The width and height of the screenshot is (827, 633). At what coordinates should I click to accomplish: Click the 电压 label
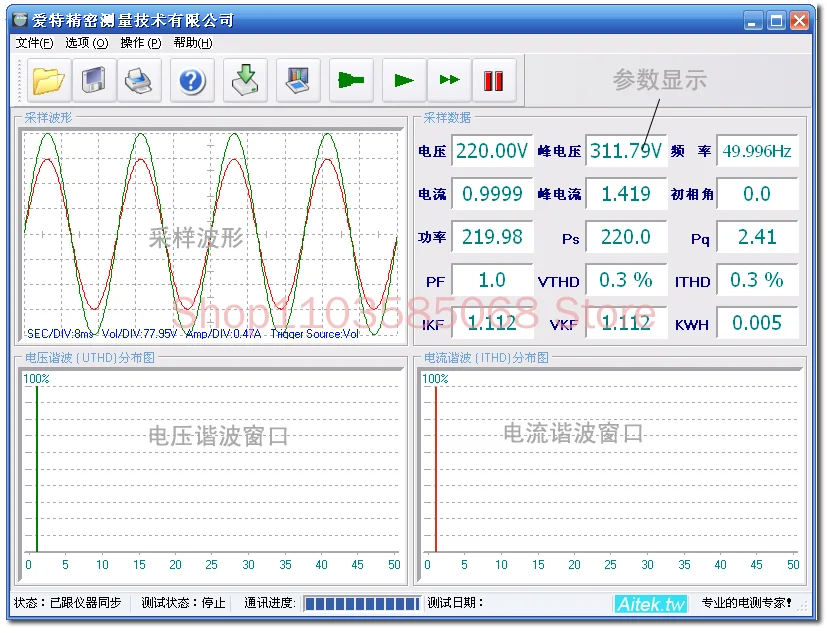click(x=432, y=152)
